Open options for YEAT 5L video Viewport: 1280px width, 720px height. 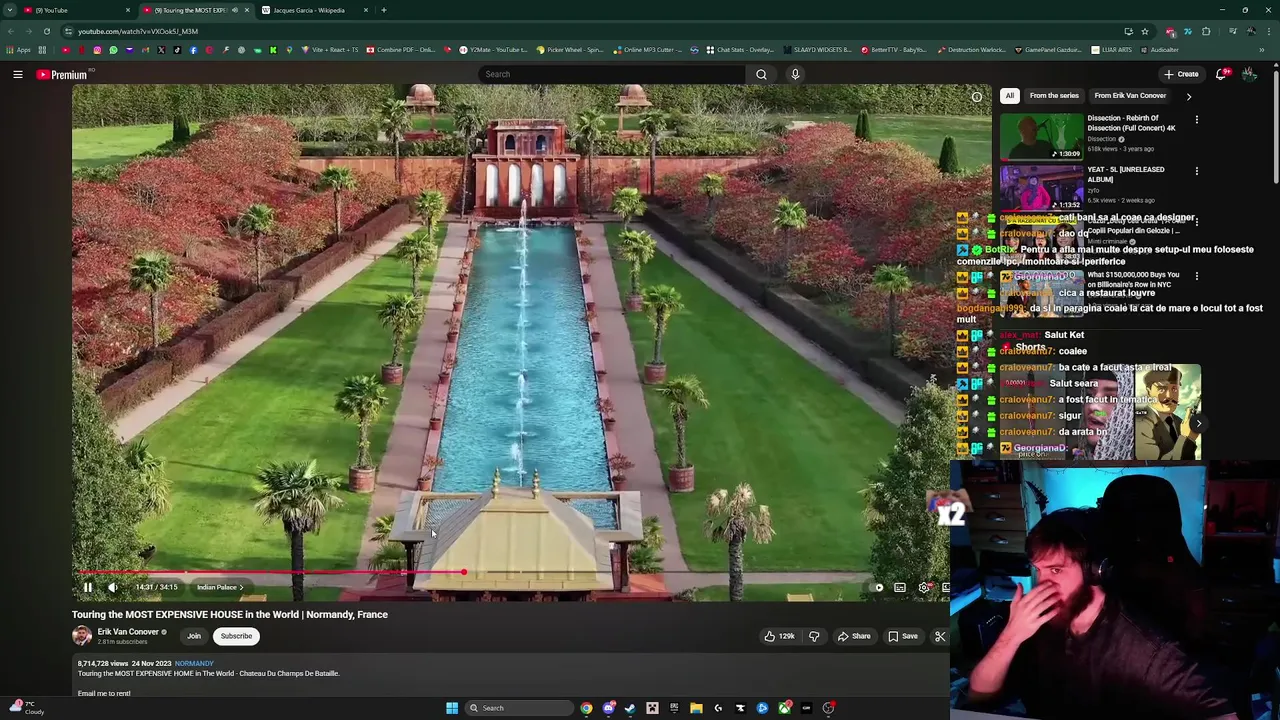[x=1196, y=171]
